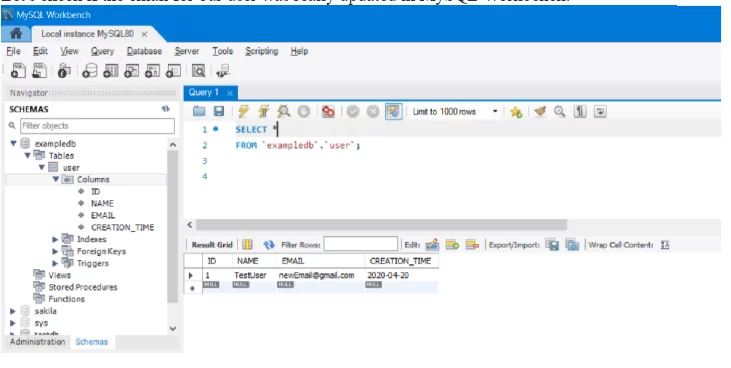
Task: Reconnect to DBMS toolbar icon
Action: [x=223, y=71]
